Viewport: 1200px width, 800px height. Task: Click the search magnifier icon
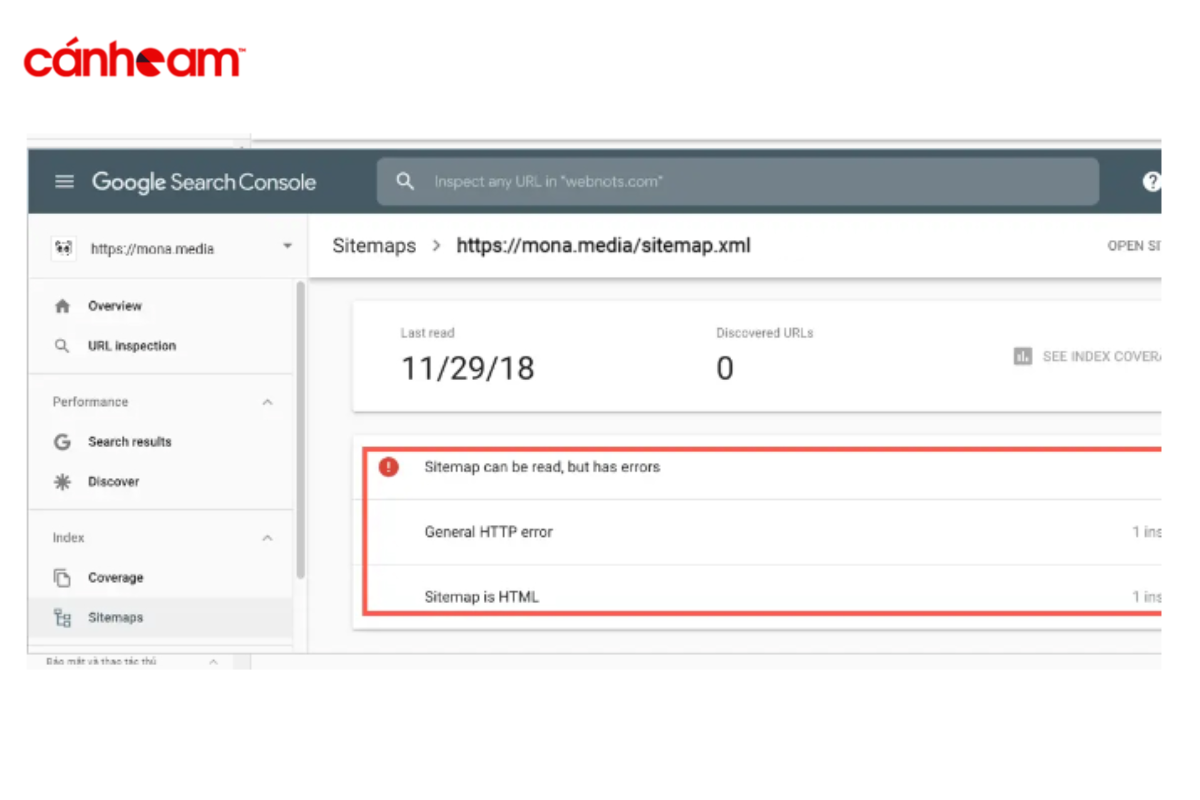tap(405, 182)
